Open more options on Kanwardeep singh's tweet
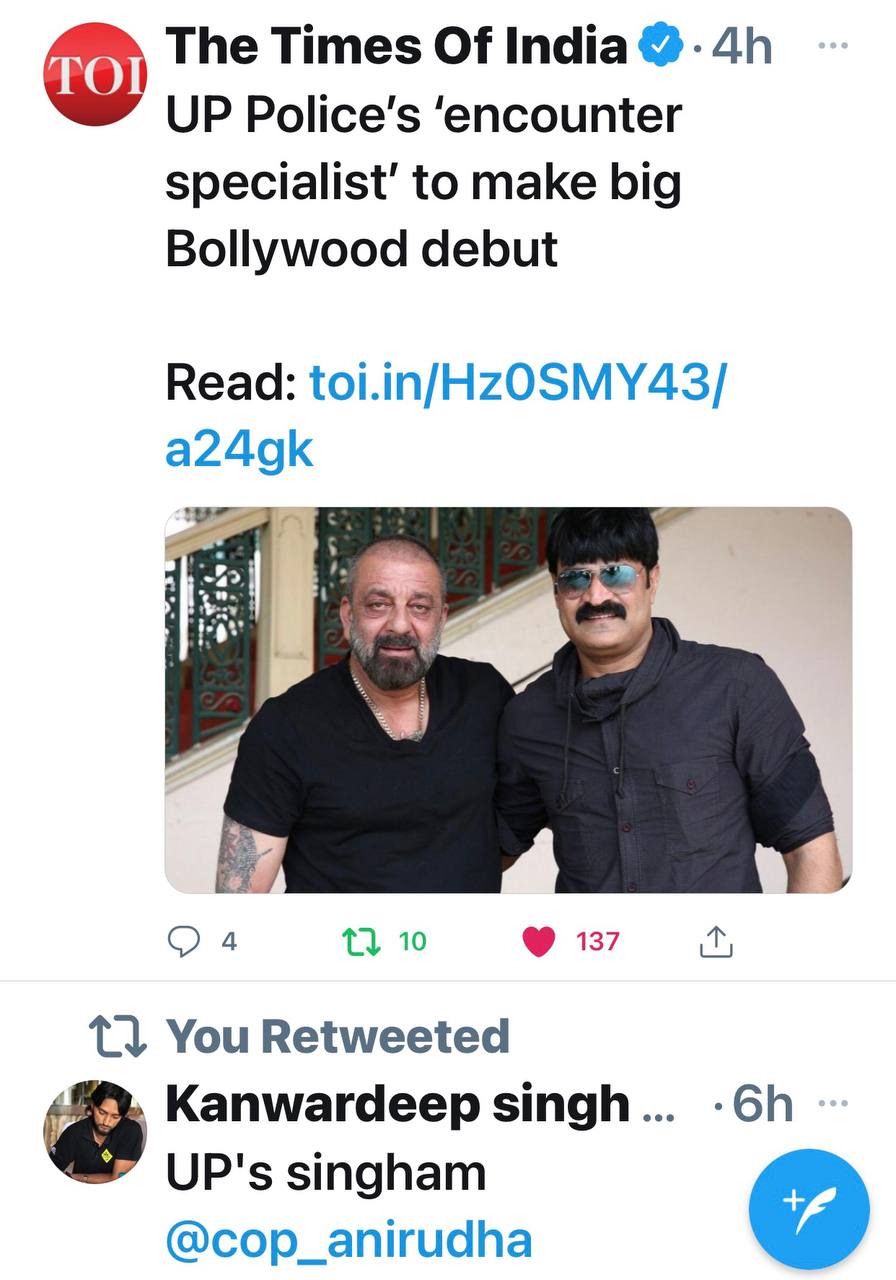Viewport: 896px width, 1280px height. coord(832,1104)
